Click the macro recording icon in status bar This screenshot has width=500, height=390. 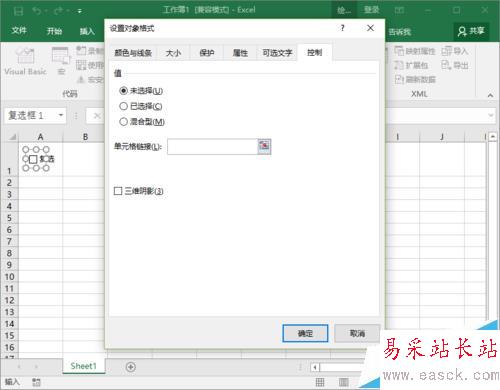(36, 382)
